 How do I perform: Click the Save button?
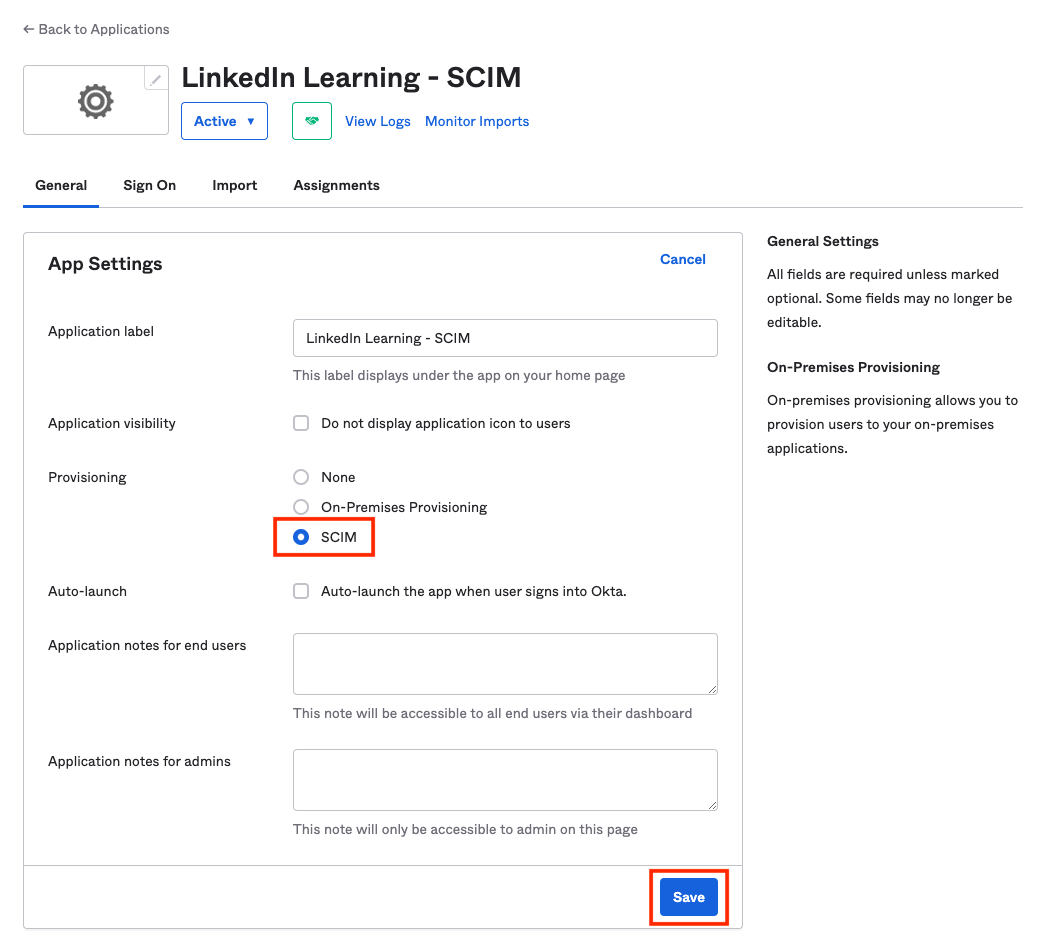[688, 897]
